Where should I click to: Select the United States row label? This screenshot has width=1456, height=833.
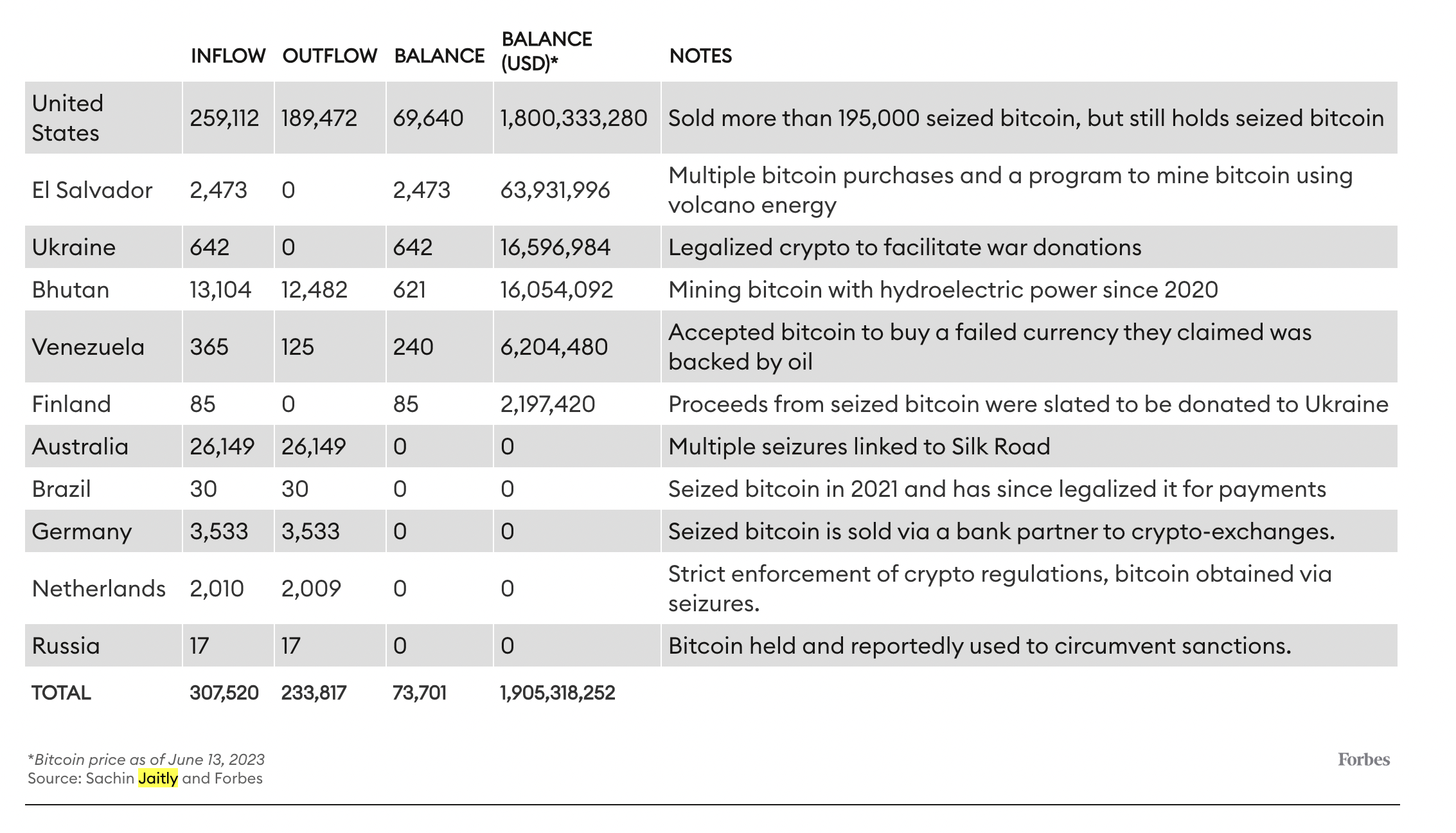click(x=67, y=118)
